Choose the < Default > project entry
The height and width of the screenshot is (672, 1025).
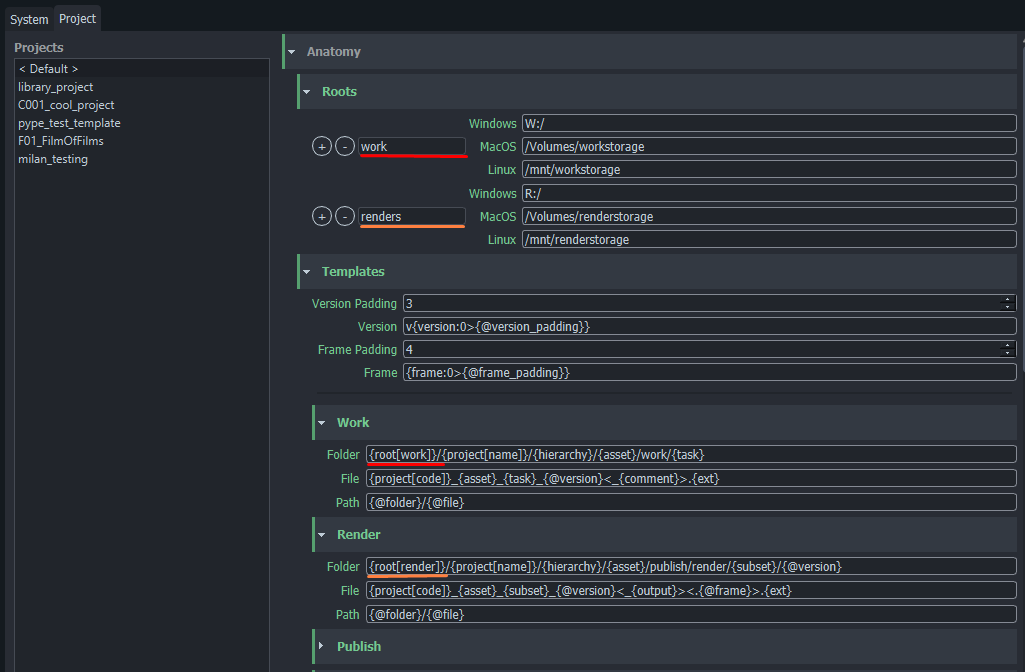click(48, 69)
